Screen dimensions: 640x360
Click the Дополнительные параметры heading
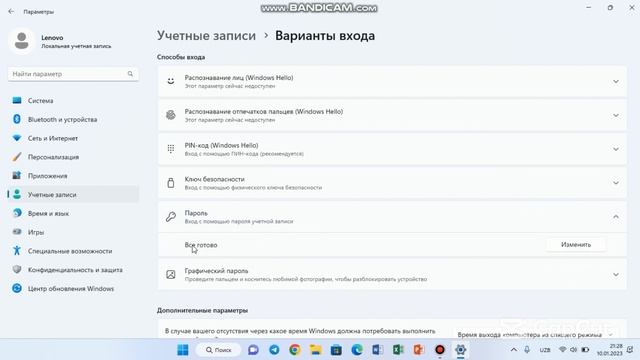[202, 310]
